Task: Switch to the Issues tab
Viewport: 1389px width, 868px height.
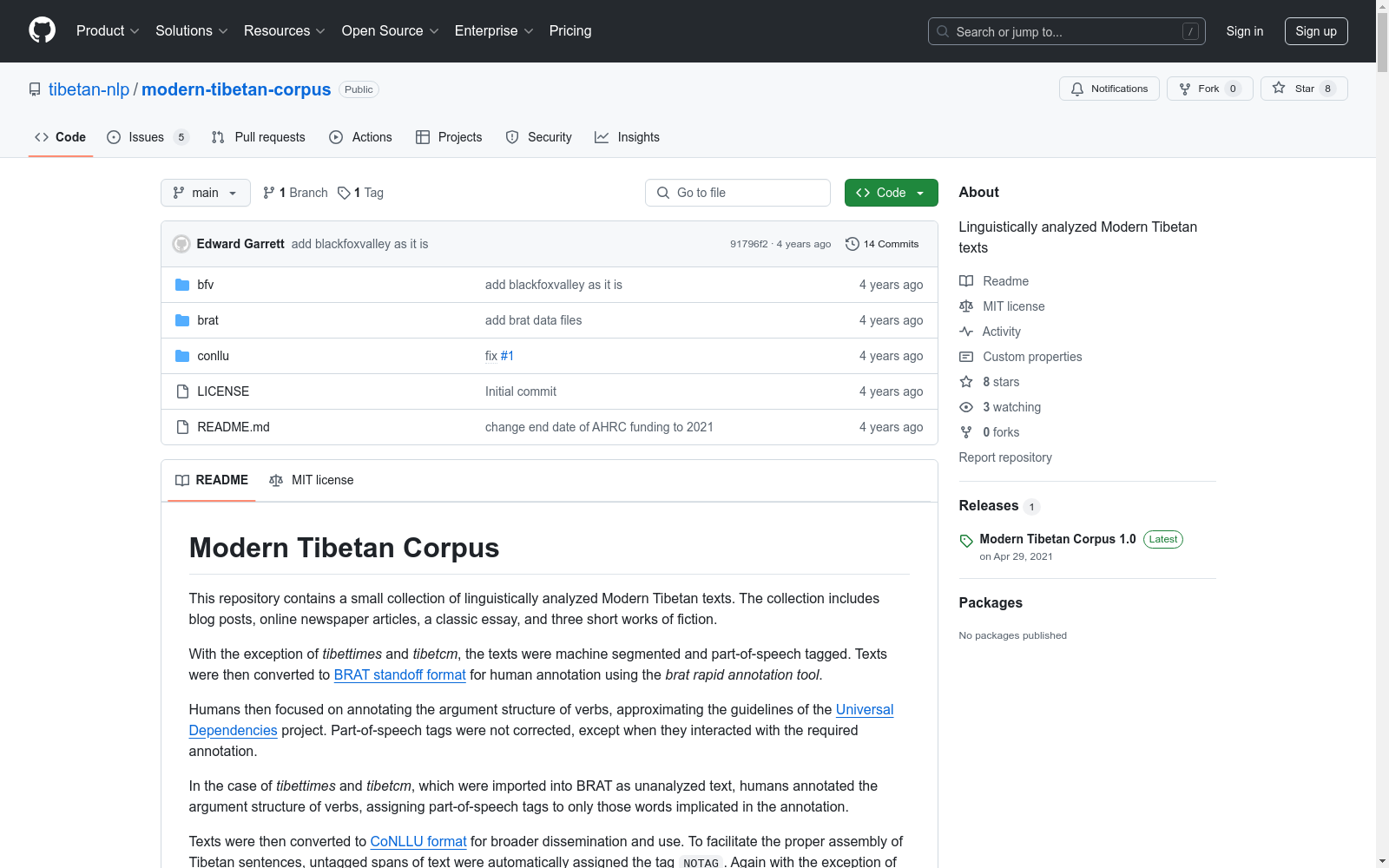Action: 147,137
